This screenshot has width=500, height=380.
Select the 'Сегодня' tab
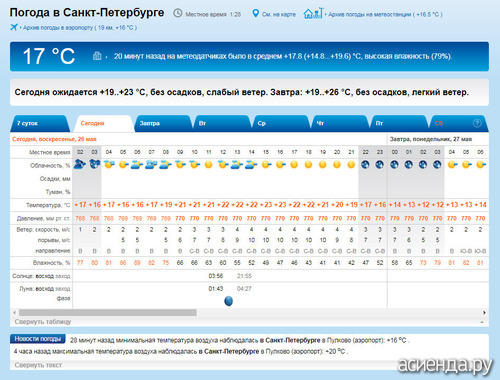click(104, 123)
